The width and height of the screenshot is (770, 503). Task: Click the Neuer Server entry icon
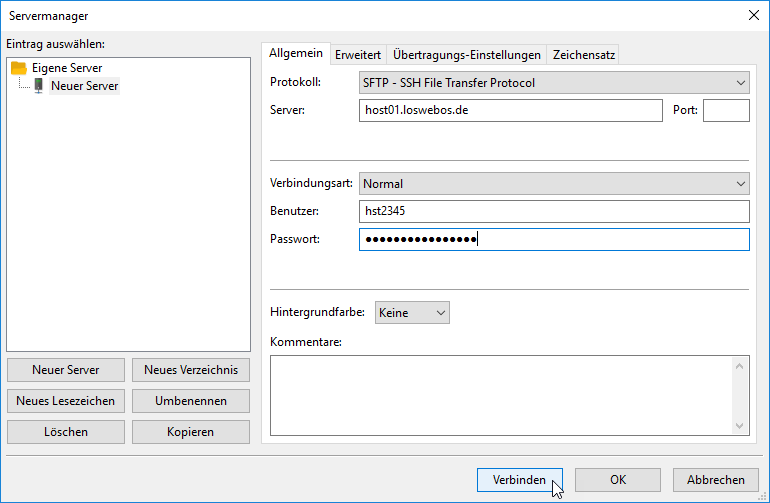39,86
